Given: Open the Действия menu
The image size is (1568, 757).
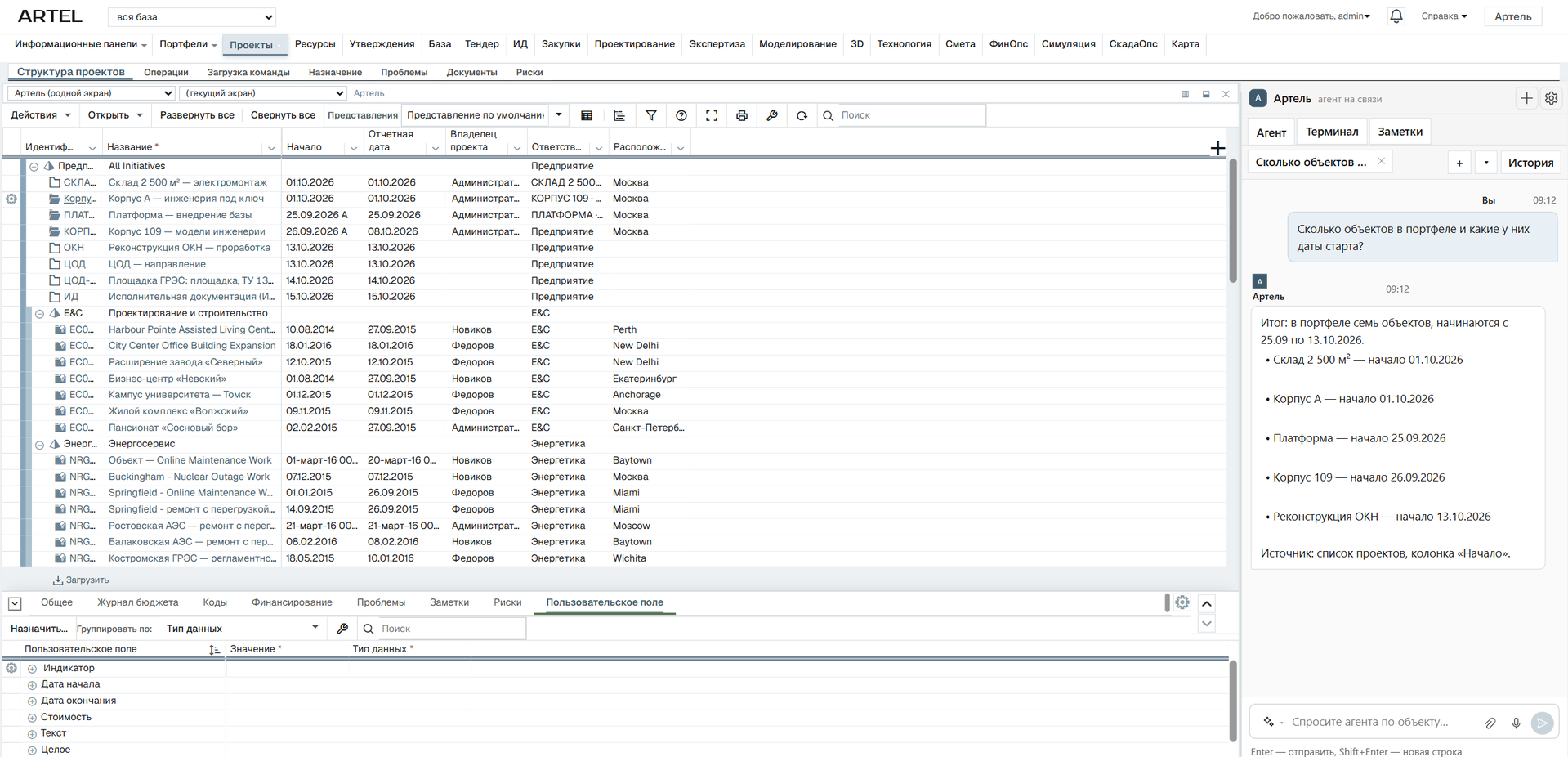Looking at the screenshot, I should (40, 115).
